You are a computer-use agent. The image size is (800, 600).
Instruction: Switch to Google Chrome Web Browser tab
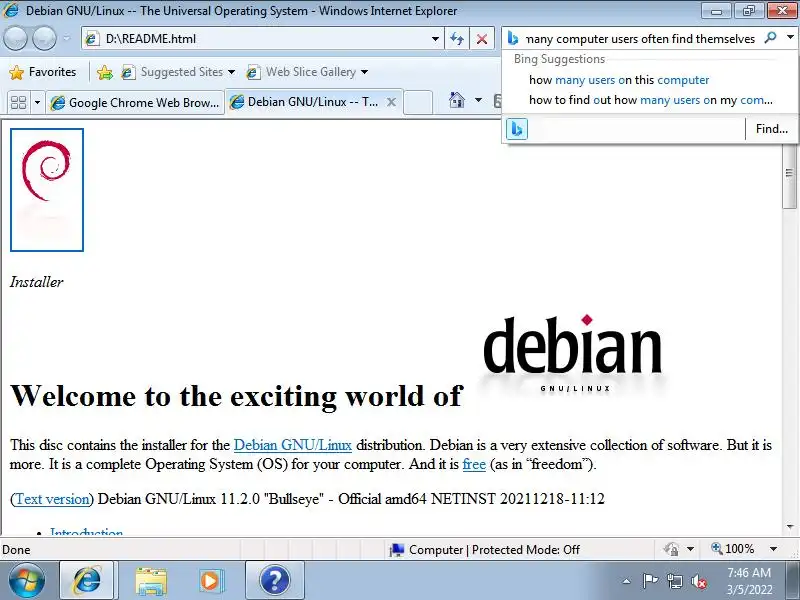pyautogui.click(x=135, y=102)
